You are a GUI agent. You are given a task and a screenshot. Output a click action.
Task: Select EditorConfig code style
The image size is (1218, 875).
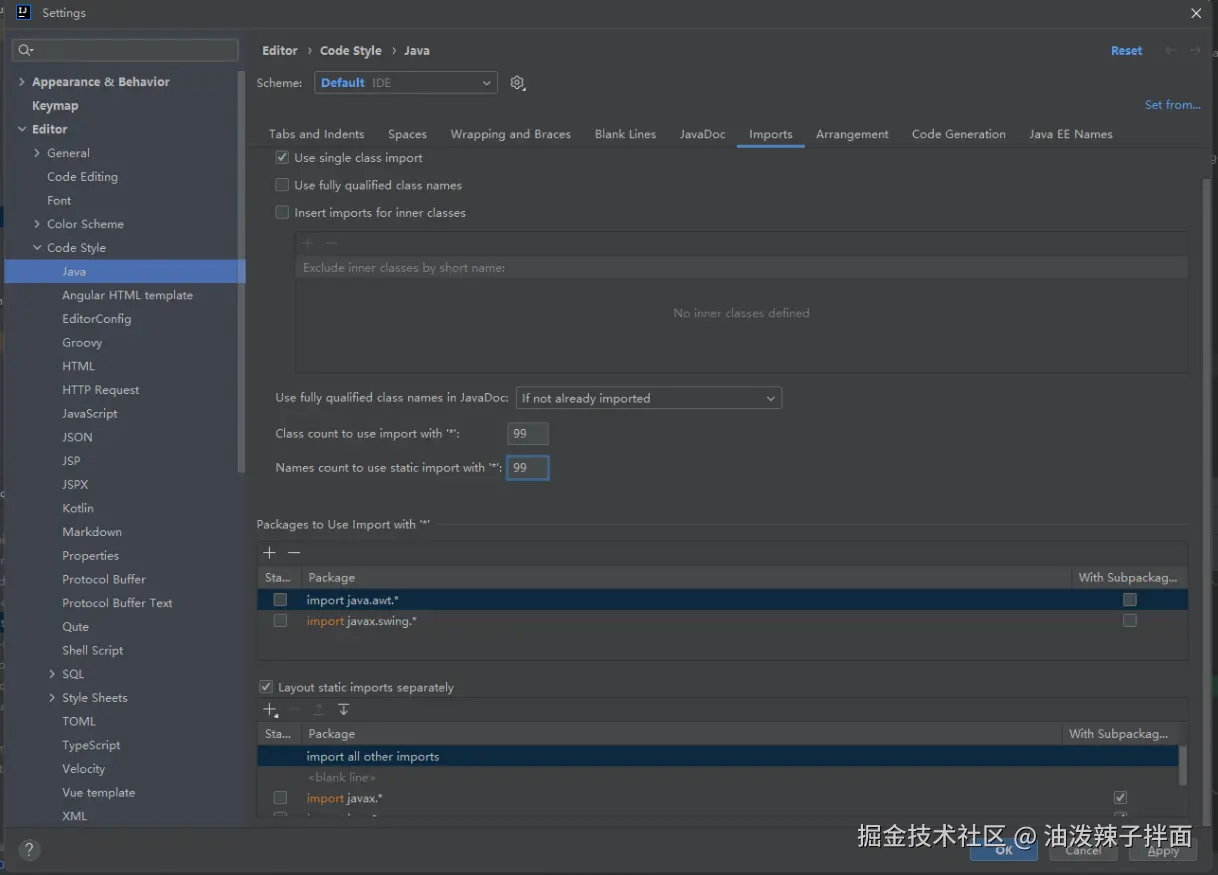(96, 319)
